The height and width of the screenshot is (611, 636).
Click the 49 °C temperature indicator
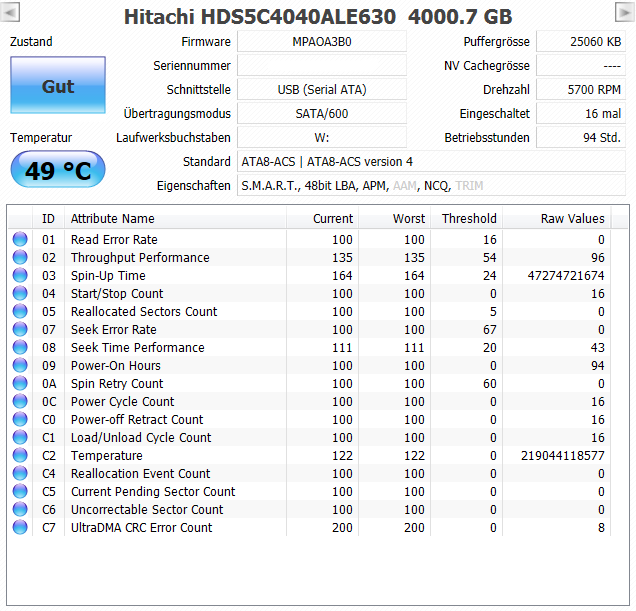tap(58, 170)
